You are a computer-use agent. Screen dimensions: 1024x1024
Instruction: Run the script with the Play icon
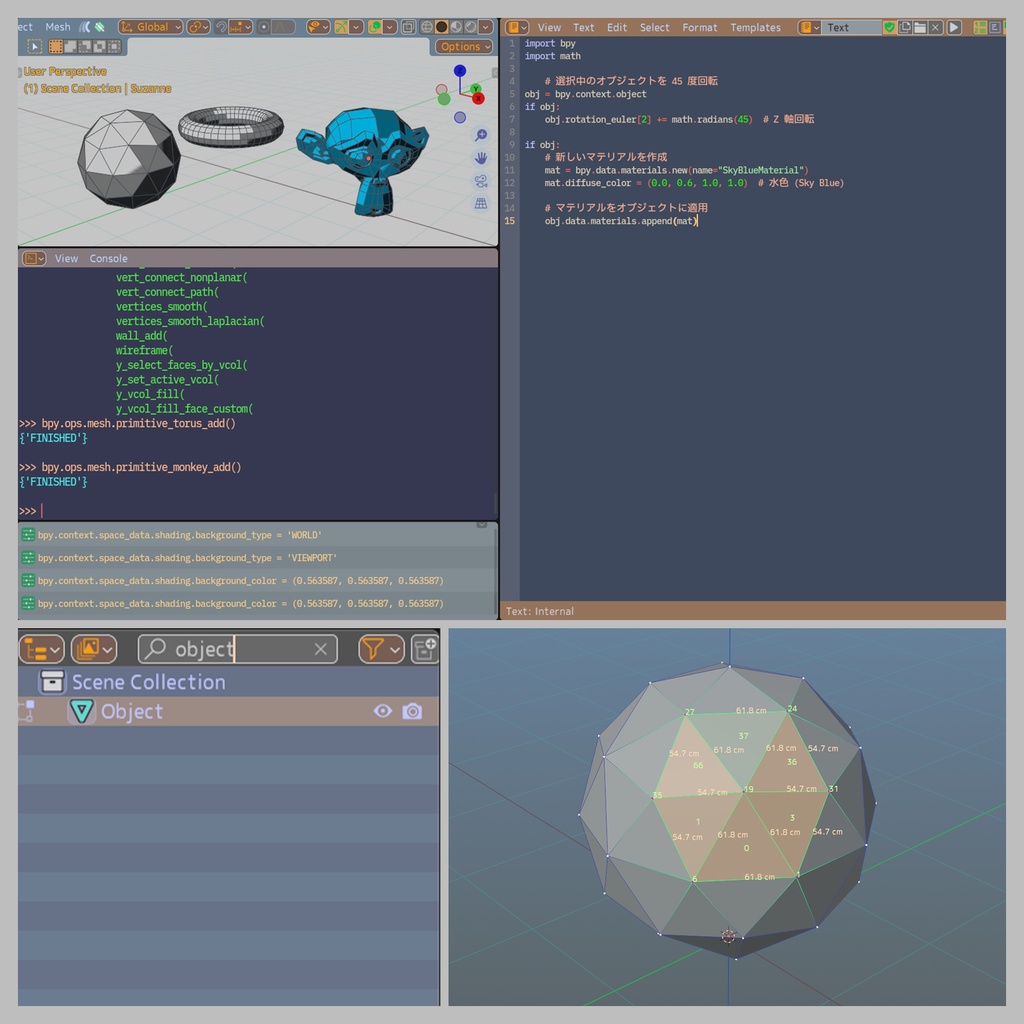tap(953, 27)
